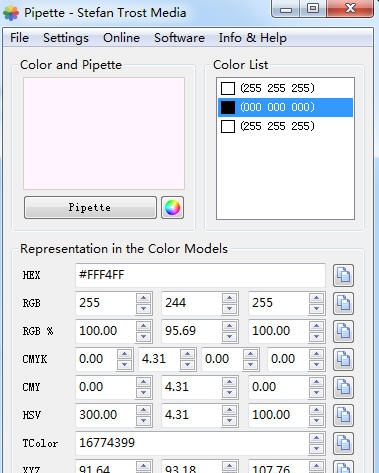Decrease CMY magenta 4.31 down arrow
Screen dimensions: 379x473
tap(230, 393)
